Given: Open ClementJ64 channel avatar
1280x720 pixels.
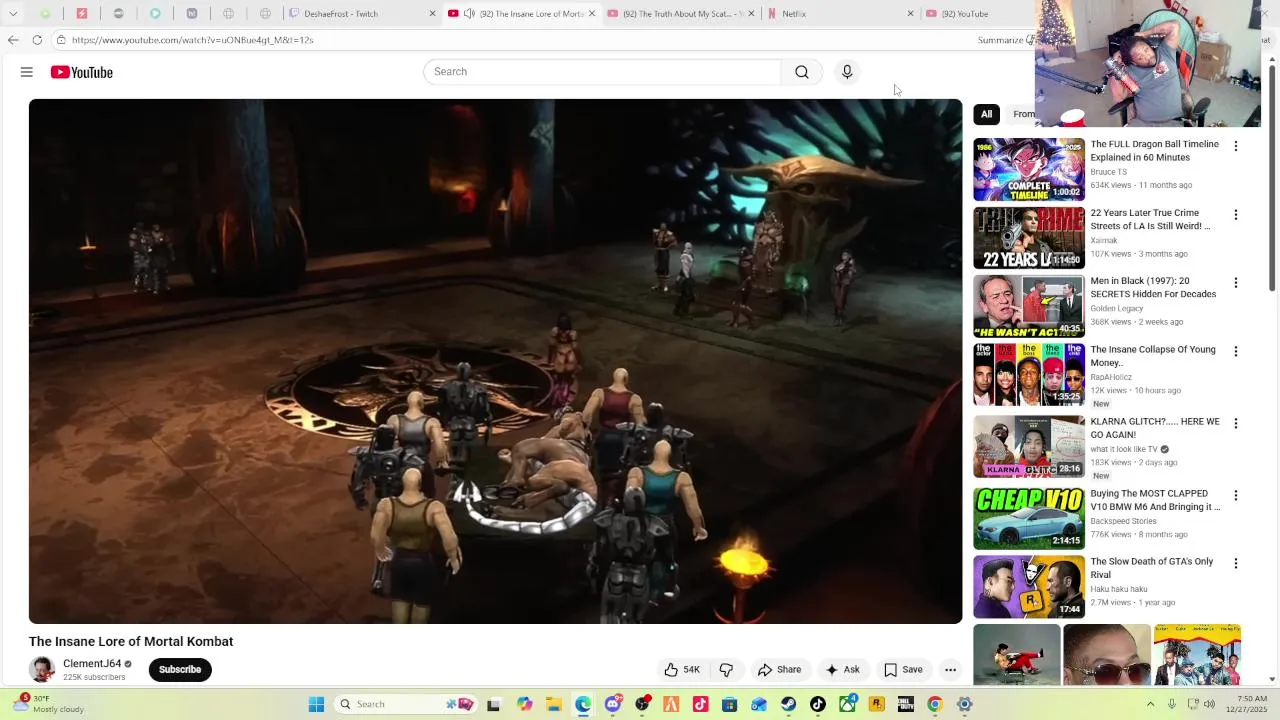Looking at the screenshot, I should 42,670.
